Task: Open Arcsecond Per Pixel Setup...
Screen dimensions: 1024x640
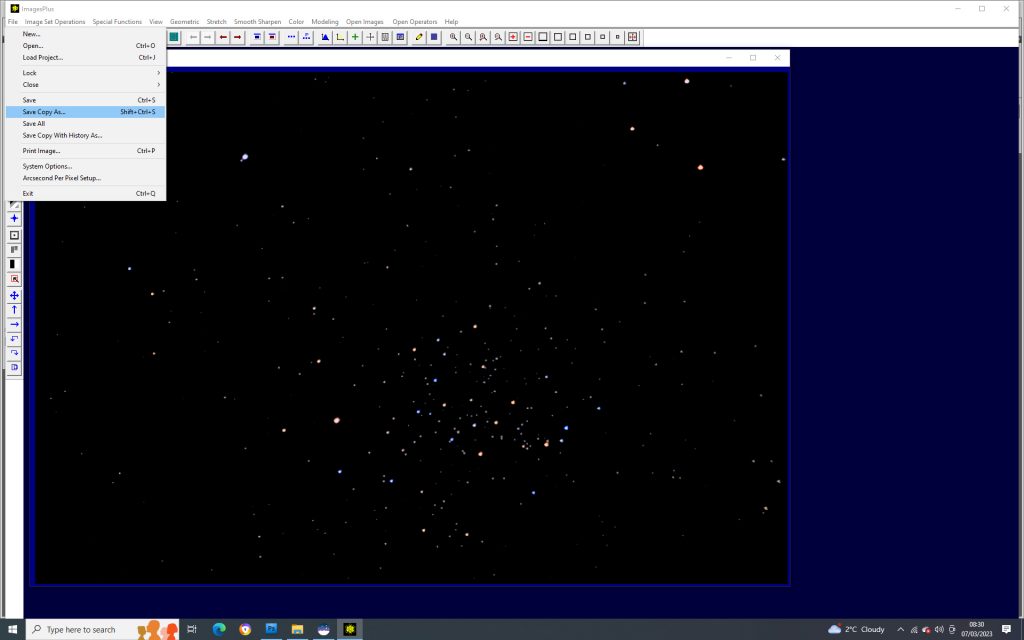Action: (86, 178)
